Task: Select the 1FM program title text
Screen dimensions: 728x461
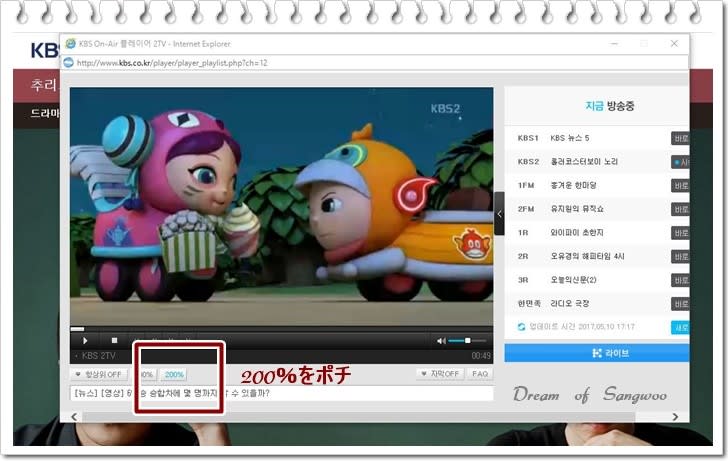Action: 573,186
